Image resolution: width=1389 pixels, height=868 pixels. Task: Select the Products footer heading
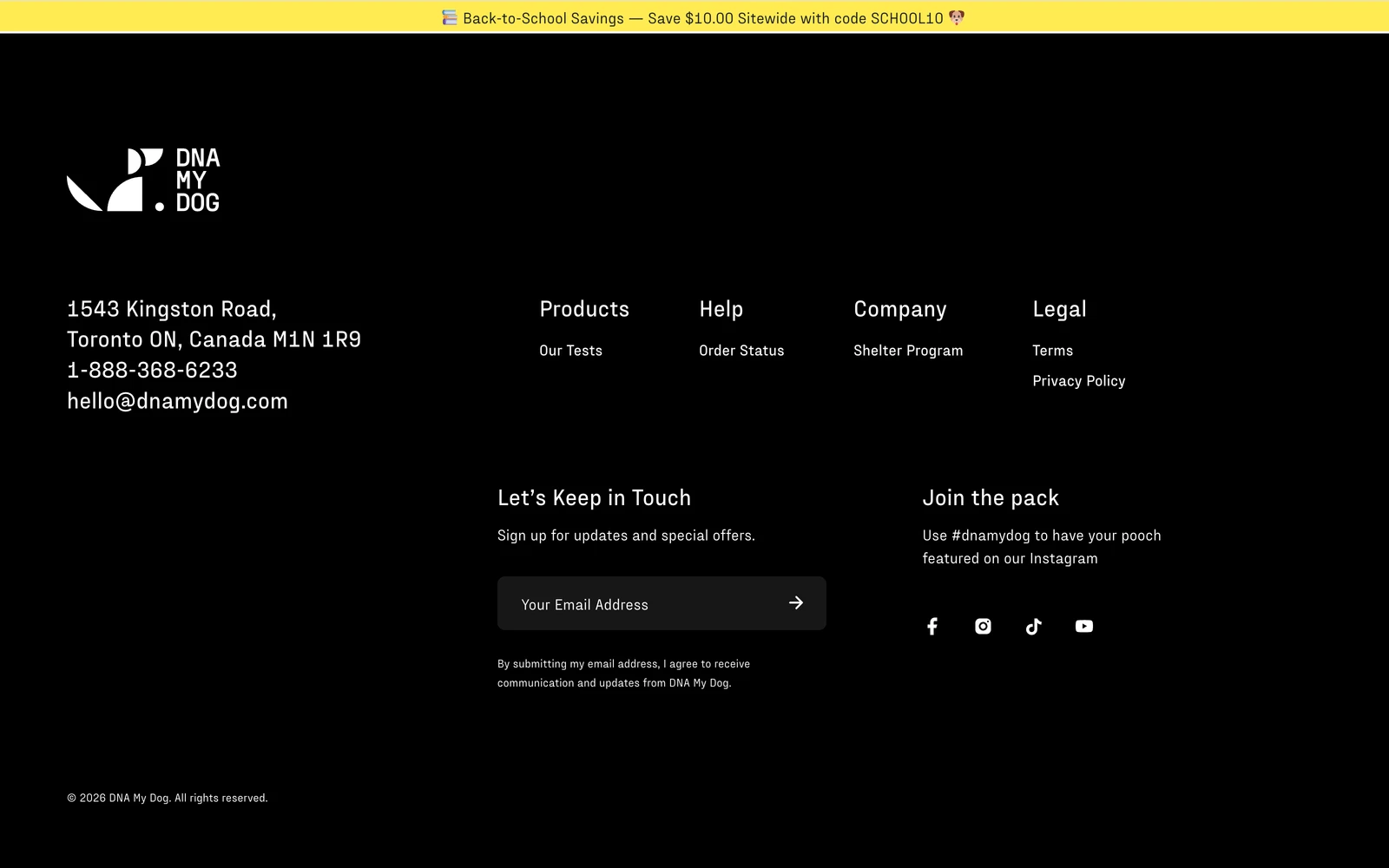pyautogui.click(x=584, y=309)
